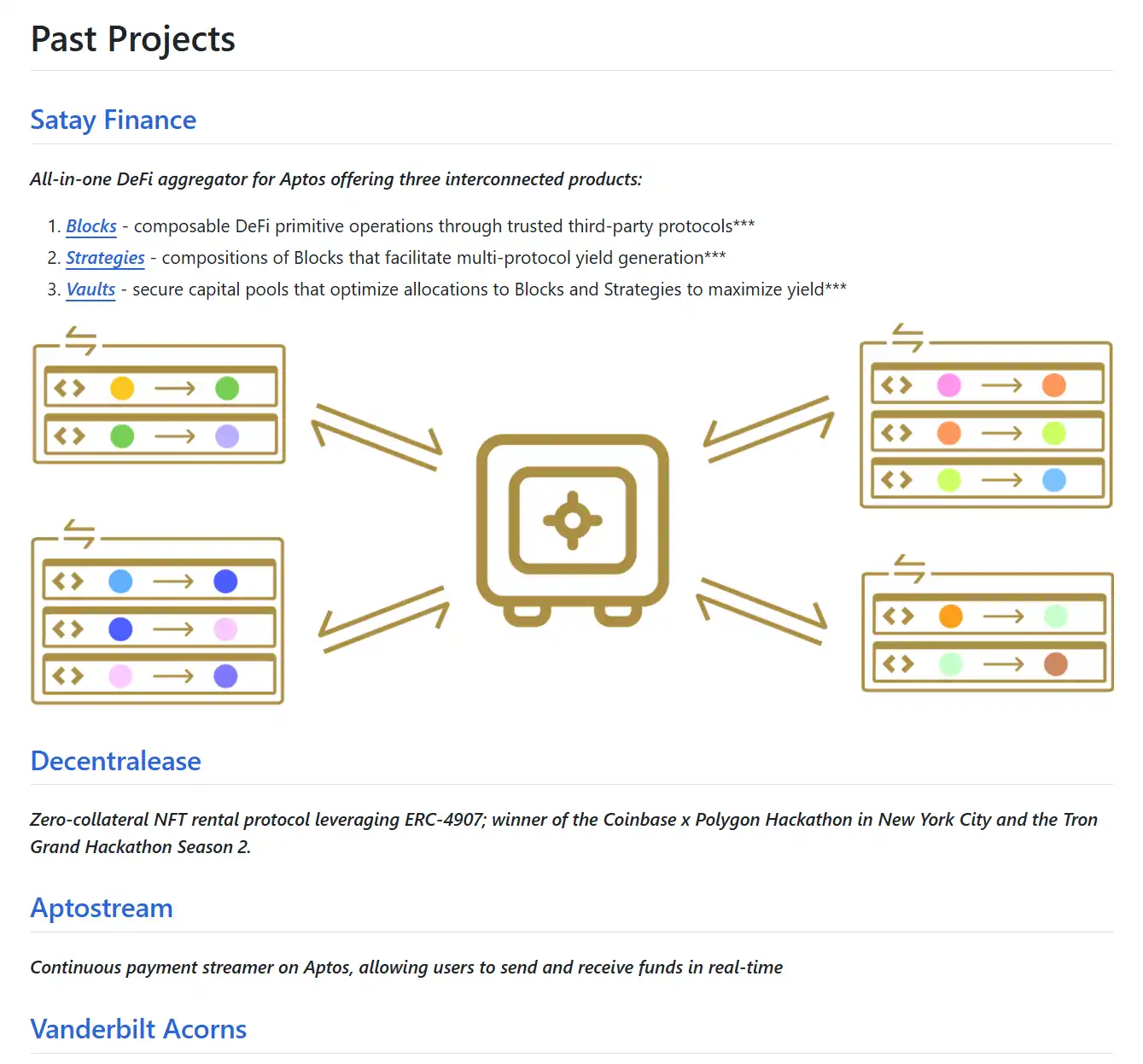Screen dimensions: 1143x1064
Task: Open the Strategies link
Action: pyautogui.click(x=105, y=258)
